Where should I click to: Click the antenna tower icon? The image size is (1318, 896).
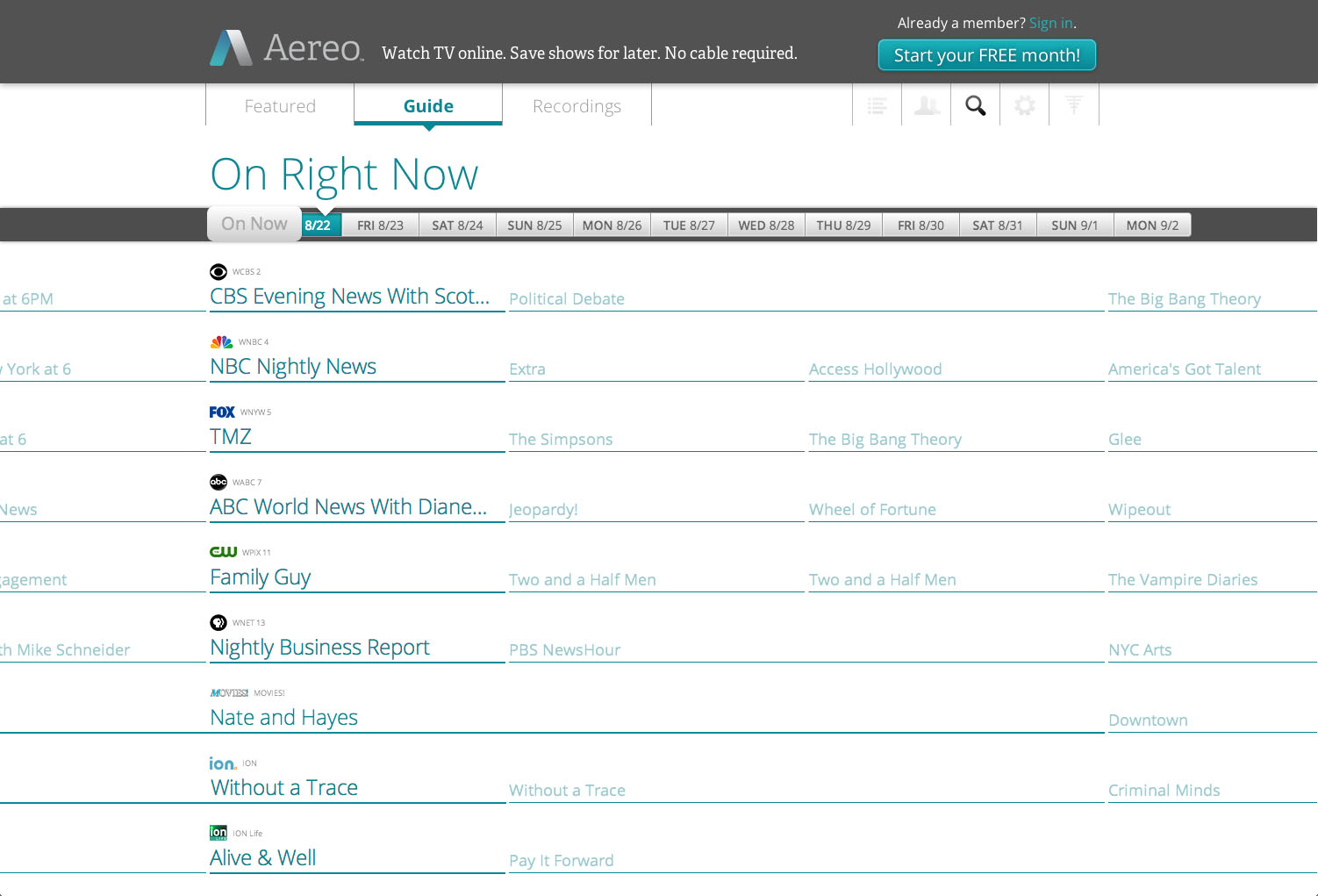1073,106
